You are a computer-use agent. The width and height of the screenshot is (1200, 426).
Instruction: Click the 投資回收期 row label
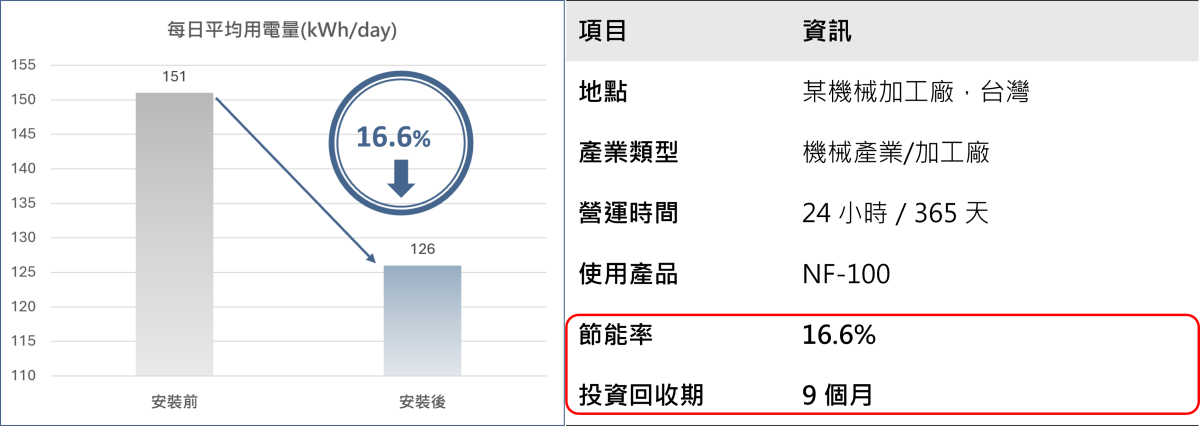coord(641,396)
